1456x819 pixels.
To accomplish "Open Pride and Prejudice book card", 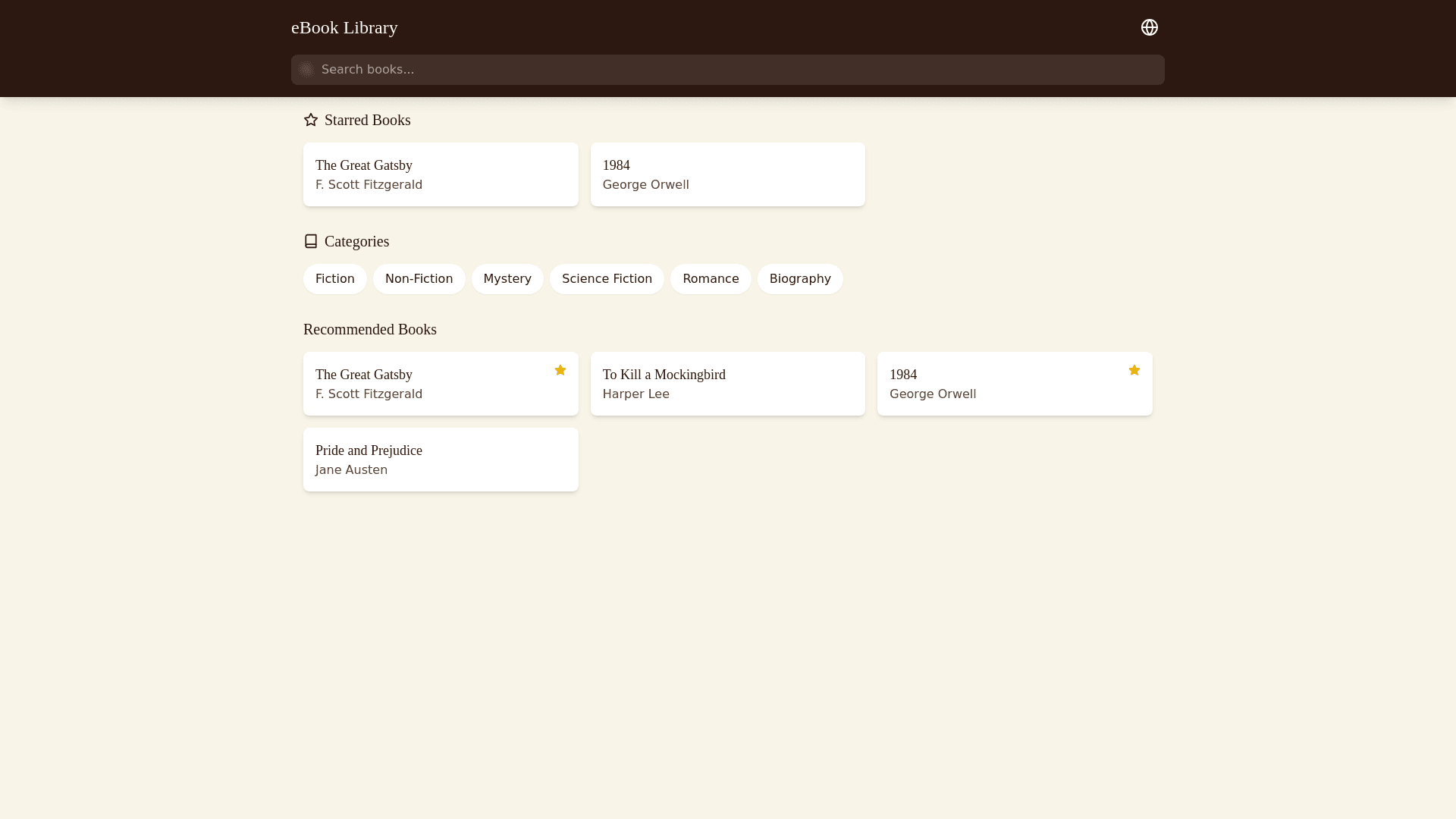I will (441, 460).
